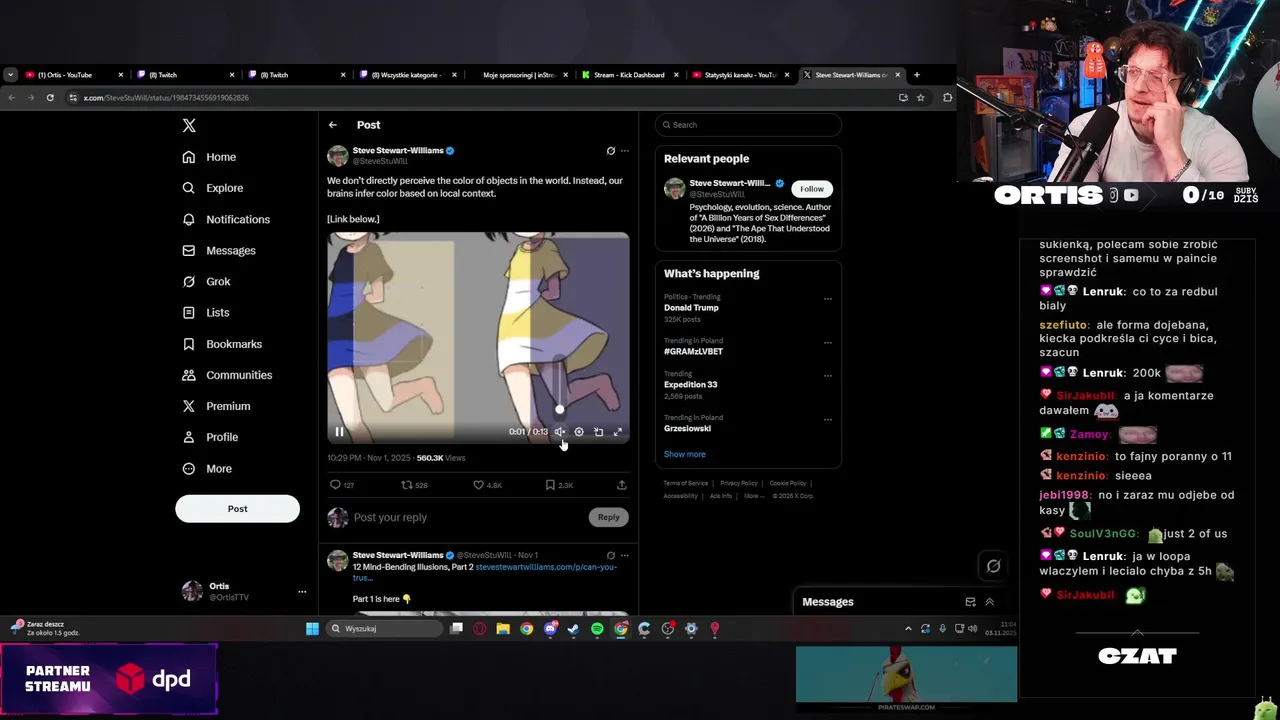Click the white Post button

(x=237, y=508)
